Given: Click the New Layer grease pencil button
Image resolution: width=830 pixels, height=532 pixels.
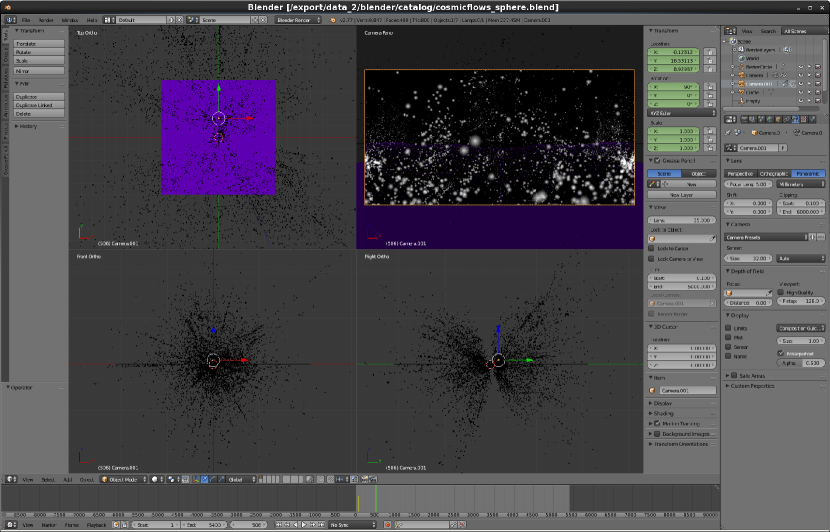Looking at the screenshot, I should pyautogui.click(x=681, y=195).
